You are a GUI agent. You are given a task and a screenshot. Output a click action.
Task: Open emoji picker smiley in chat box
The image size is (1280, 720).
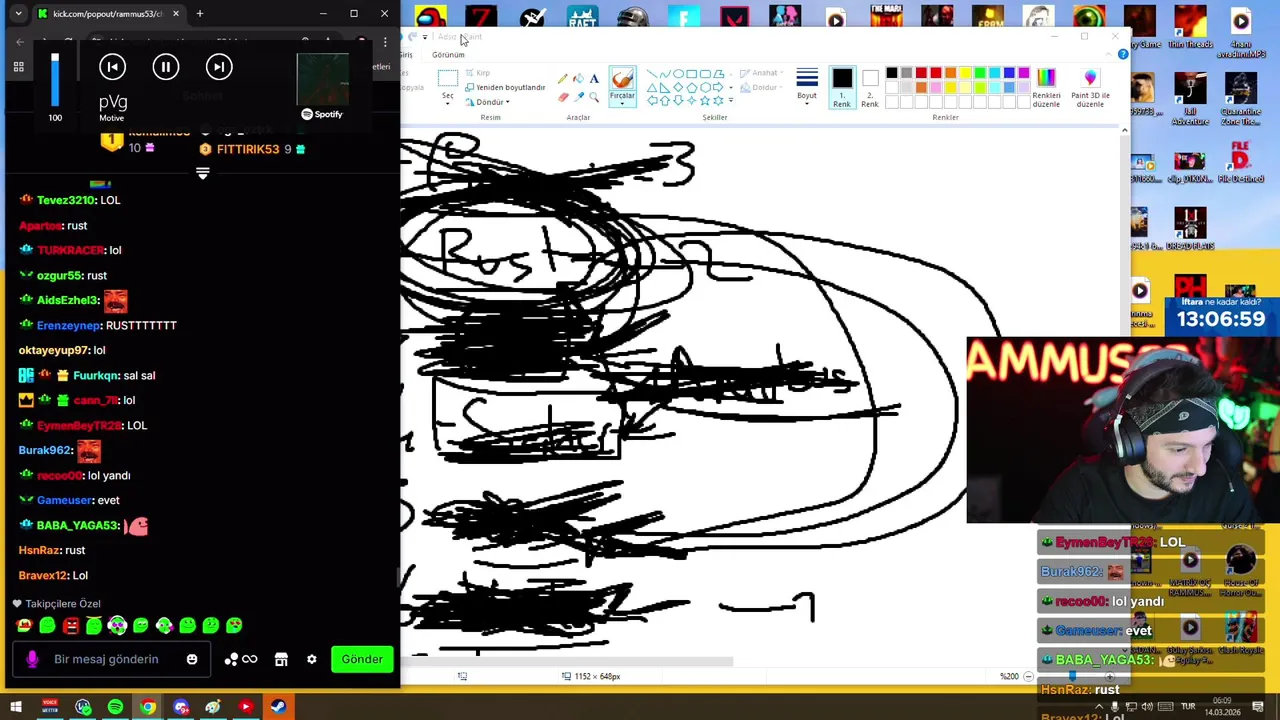click(x=192, y=659)
